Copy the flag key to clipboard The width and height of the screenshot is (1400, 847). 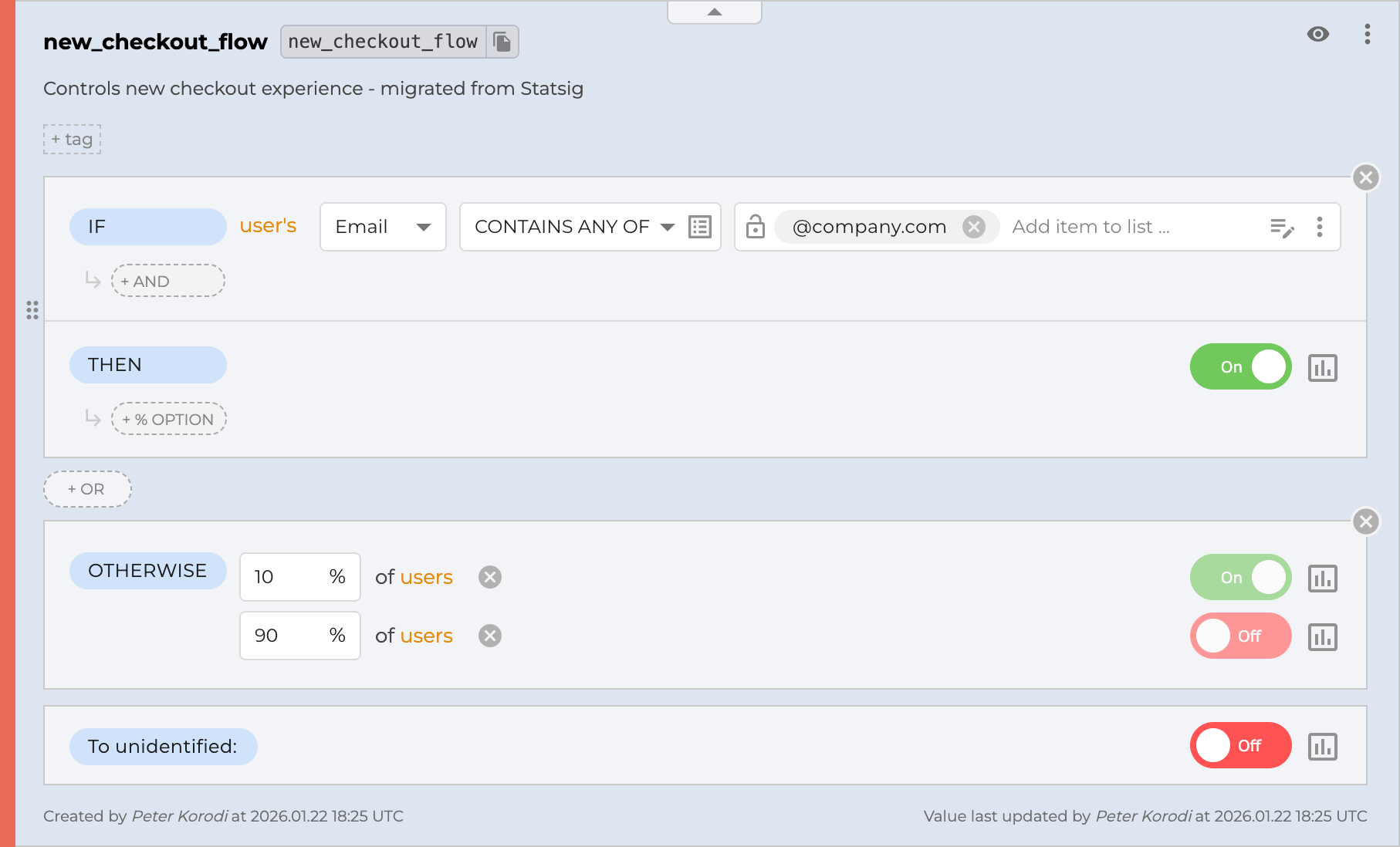(502, 42)
